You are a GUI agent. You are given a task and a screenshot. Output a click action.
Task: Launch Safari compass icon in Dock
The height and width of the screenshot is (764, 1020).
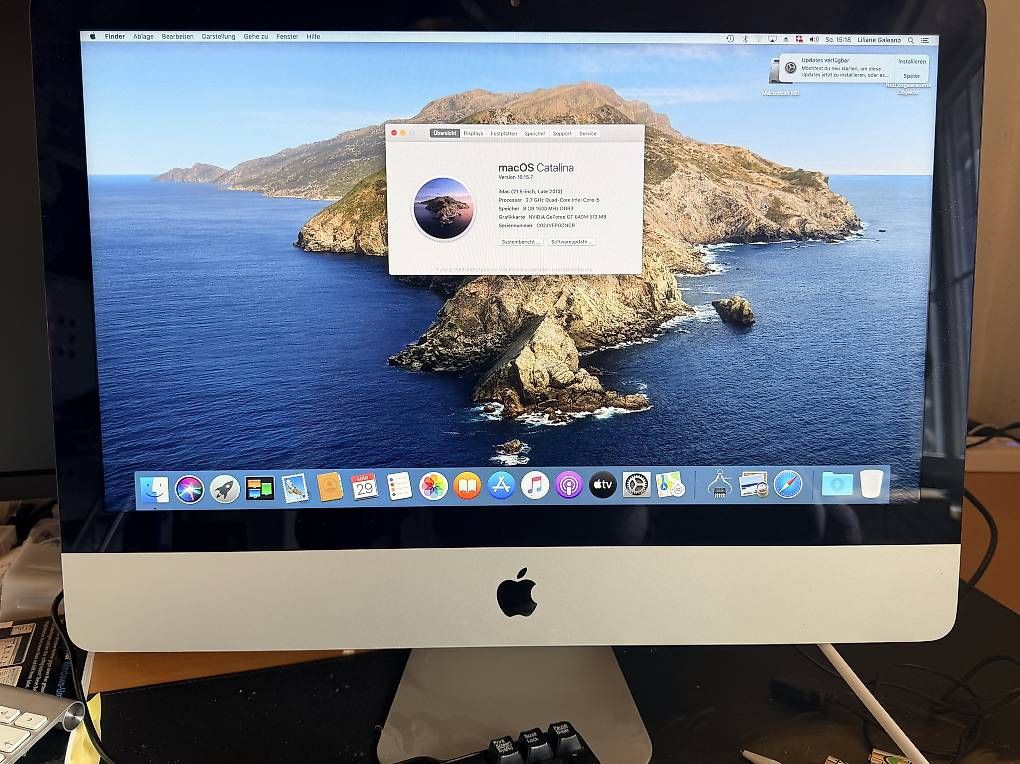[788, 484]
